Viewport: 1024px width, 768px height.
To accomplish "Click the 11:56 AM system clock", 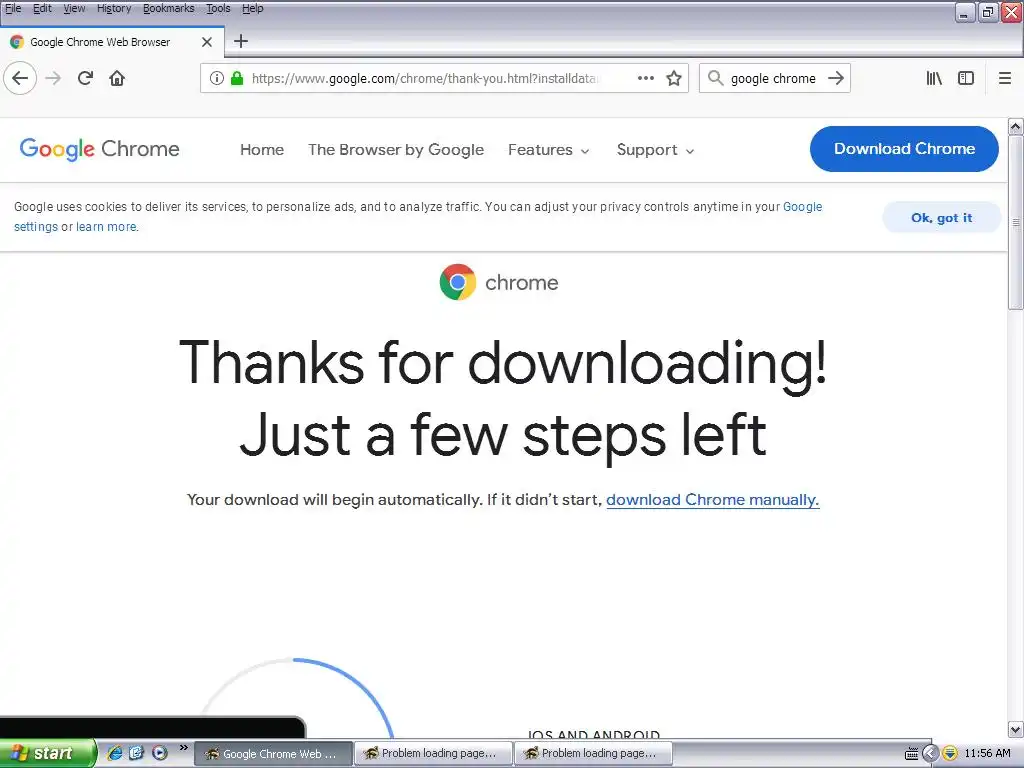I will click(987, 753).
